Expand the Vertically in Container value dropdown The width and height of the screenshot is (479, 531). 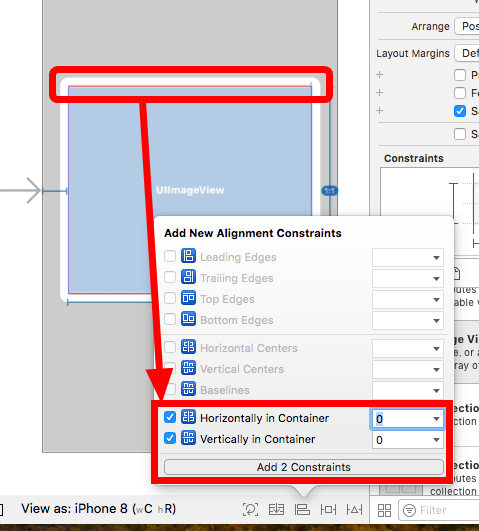(x=436, y=440)
